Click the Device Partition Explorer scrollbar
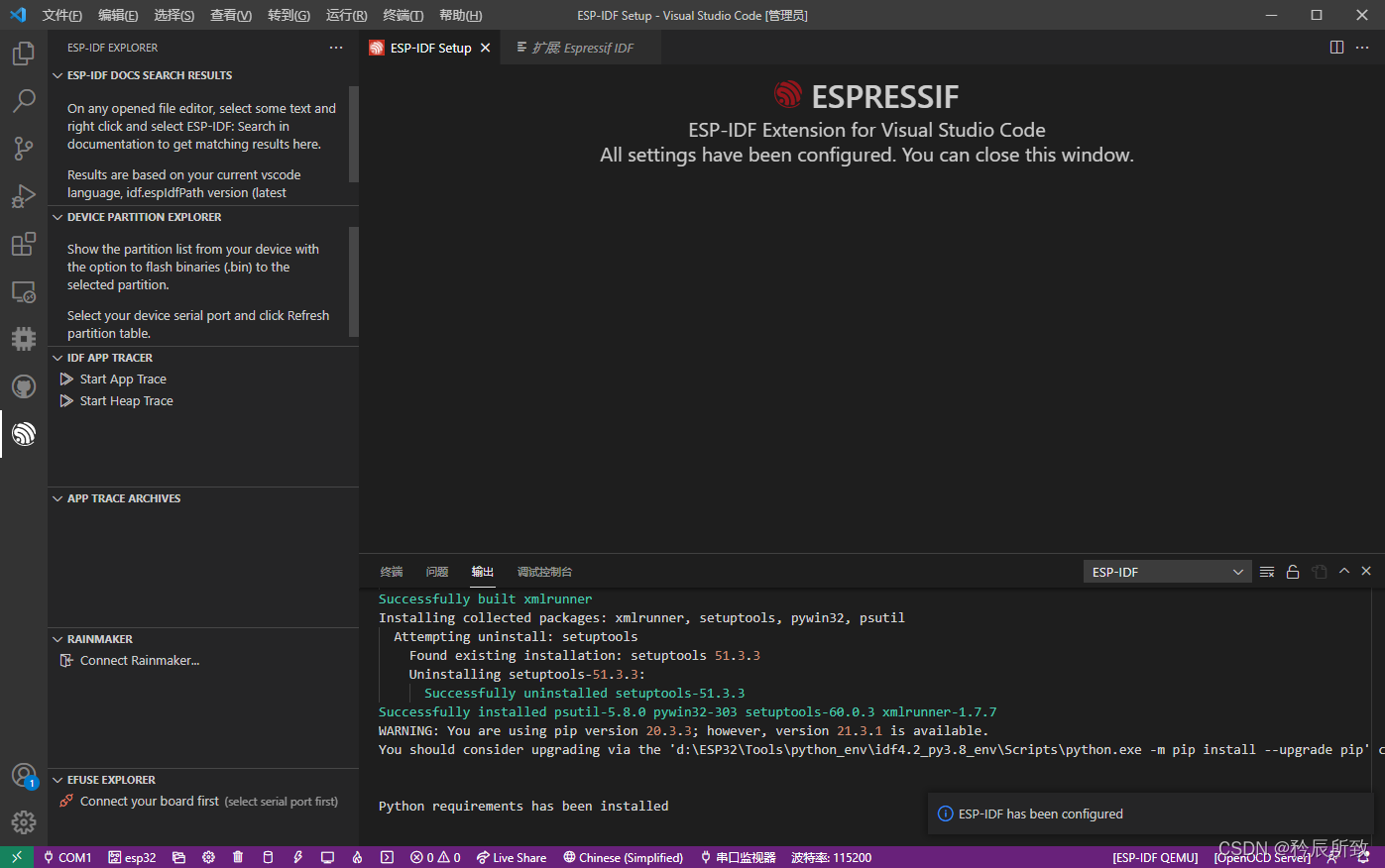Viewport: 1385px width, 868px height. tap(354, 281)
